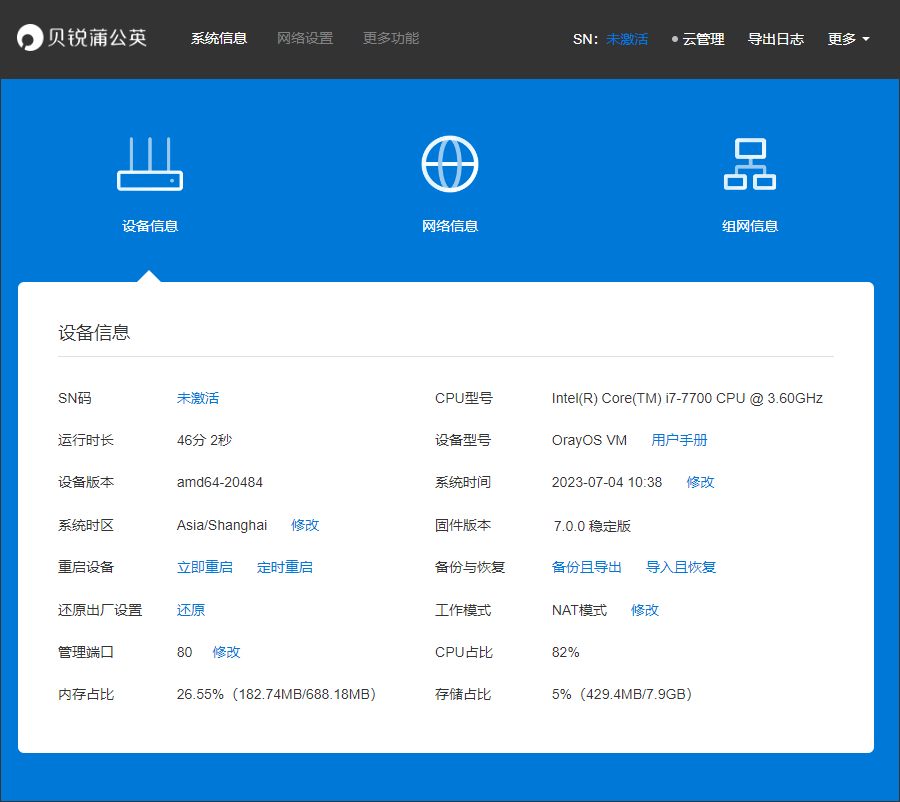Click 修改 next to 系统时区
The height and width of the screenshot is (802, 900).
point(305,524)
